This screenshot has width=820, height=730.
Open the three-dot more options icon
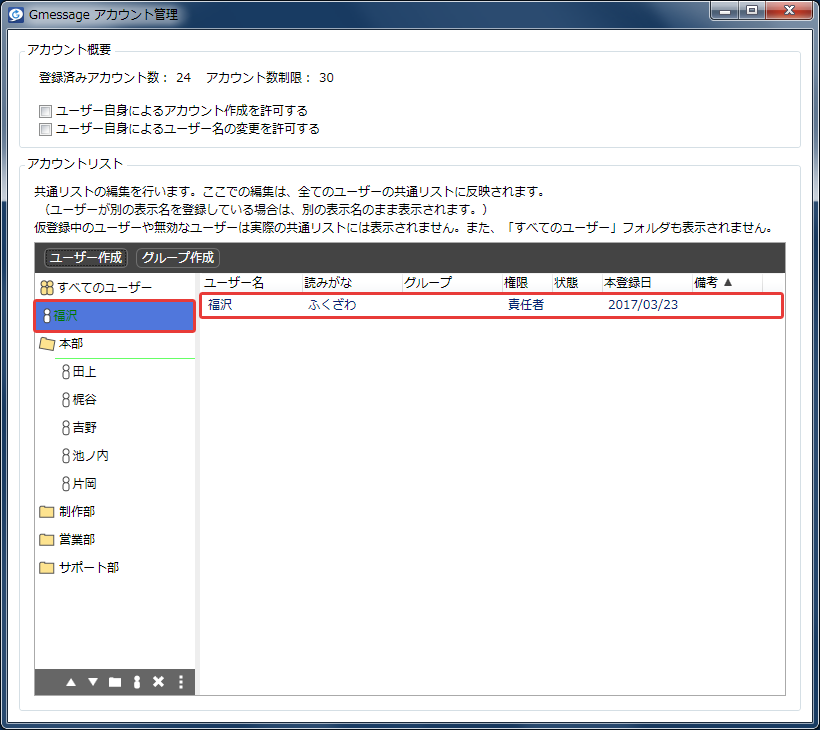click(181, 682)
